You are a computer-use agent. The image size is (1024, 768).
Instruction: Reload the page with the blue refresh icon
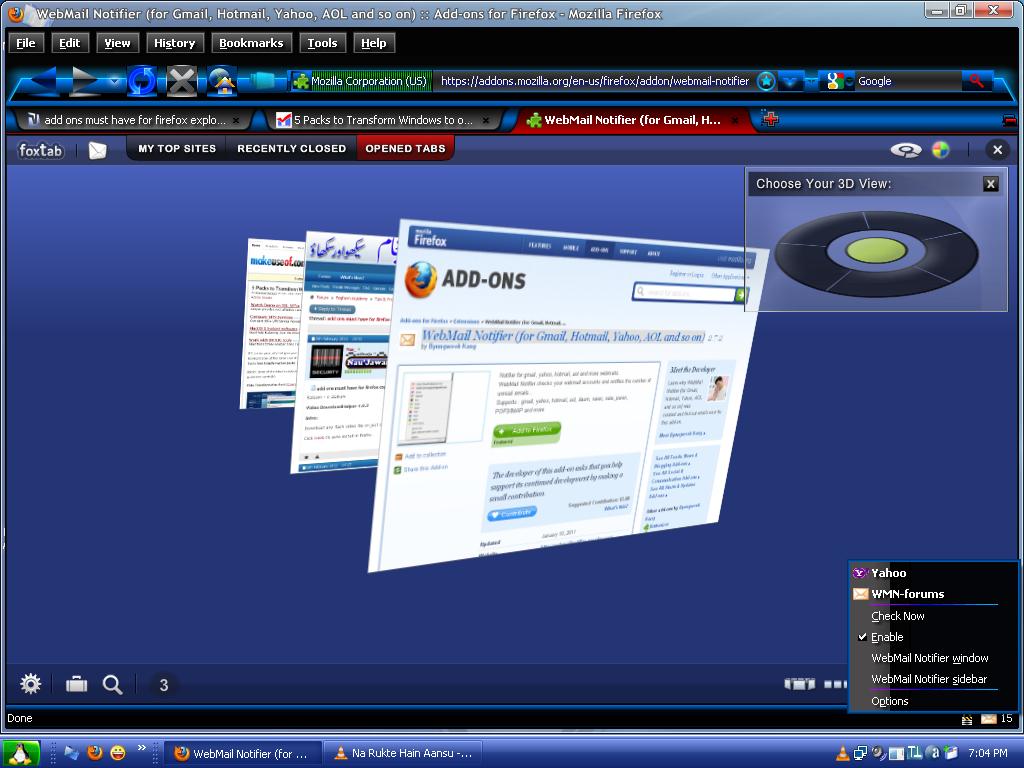click(x=142, y=82)
